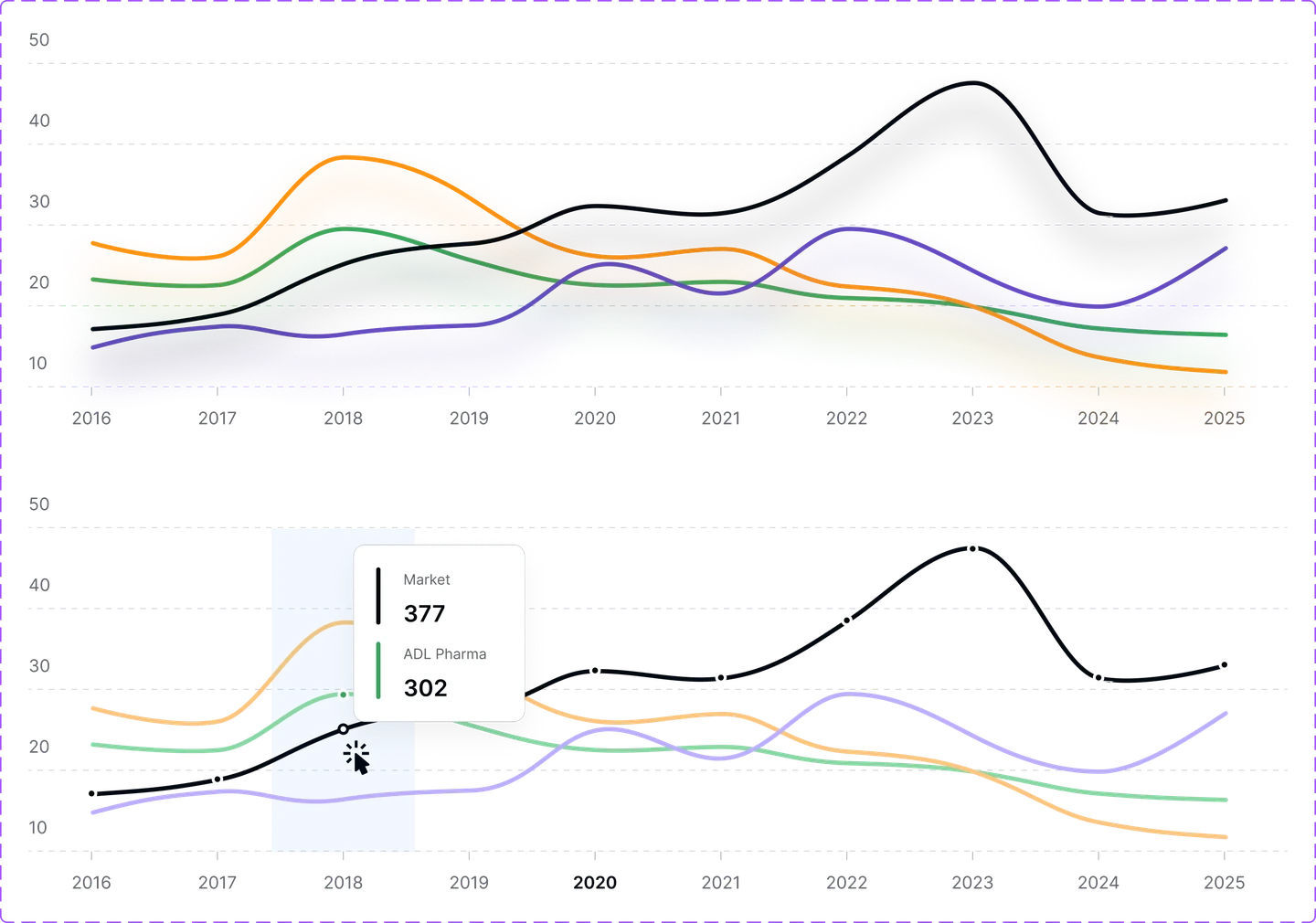Viewport: 1316px width, 923px height.
Task: Click the "2018" axis label in the lower chart
Action: click(344, 883)
